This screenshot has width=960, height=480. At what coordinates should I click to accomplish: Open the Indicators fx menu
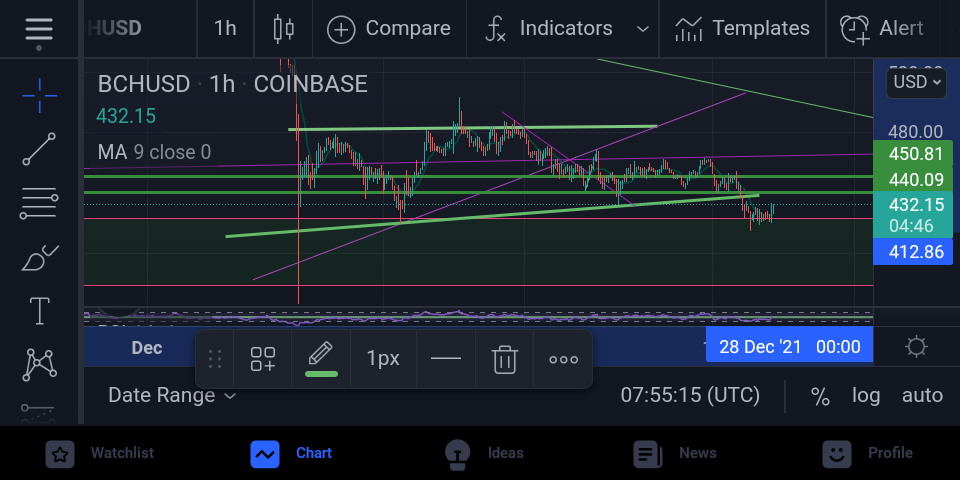(x=549, y=29)
